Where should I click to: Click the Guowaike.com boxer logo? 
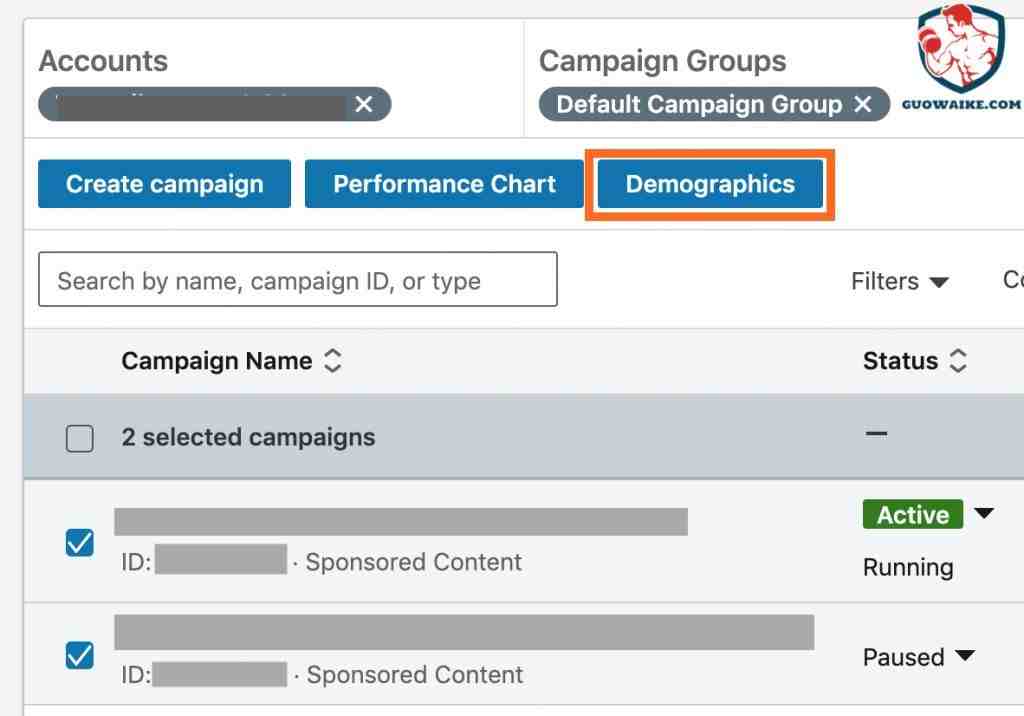(961, 57)
